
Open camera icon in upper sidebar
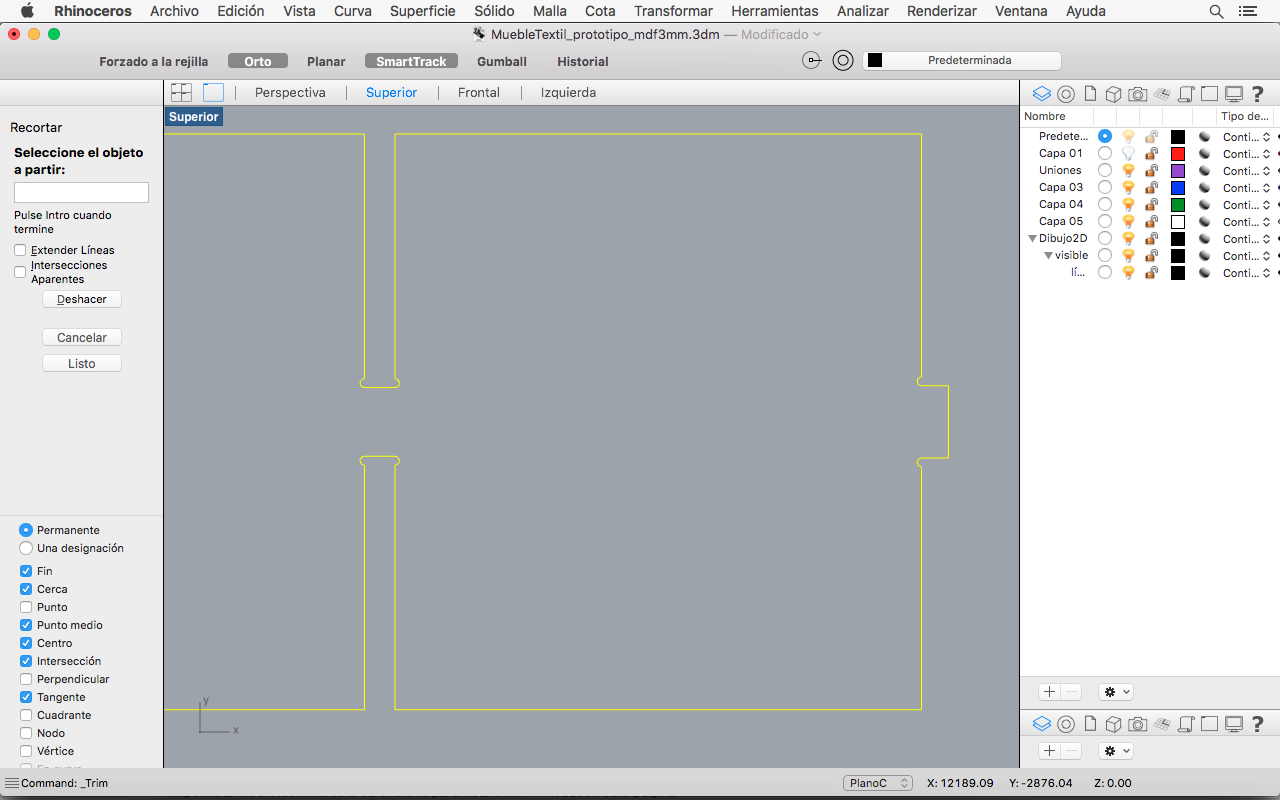1138,94
